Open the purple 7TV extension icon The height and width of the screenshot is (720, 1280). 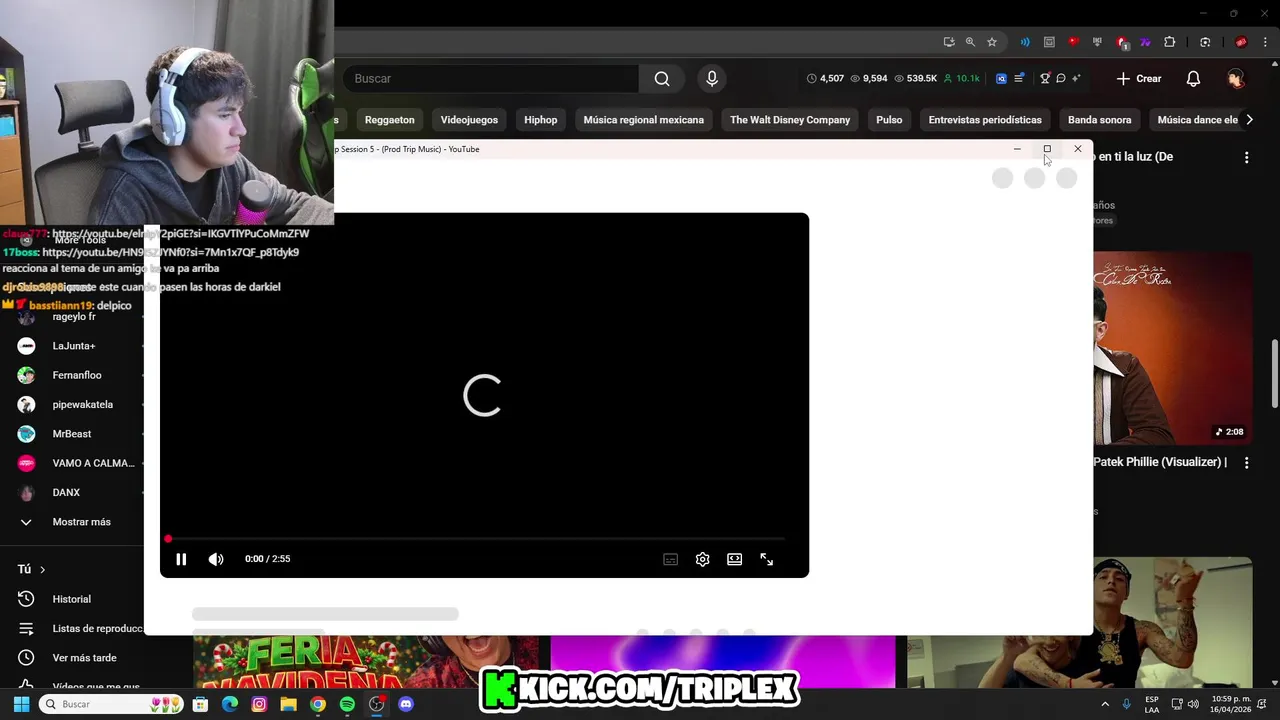(1145, 42)
